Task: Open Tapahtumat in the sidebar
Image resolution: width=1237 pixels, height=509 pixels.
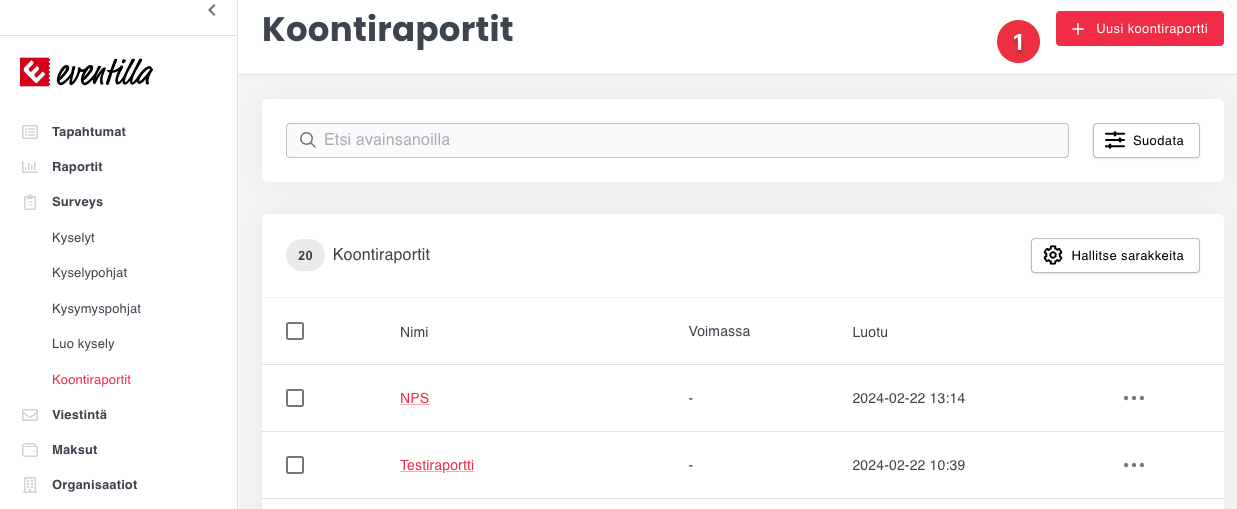Action: pyautogui.click(x=89, y=131)
